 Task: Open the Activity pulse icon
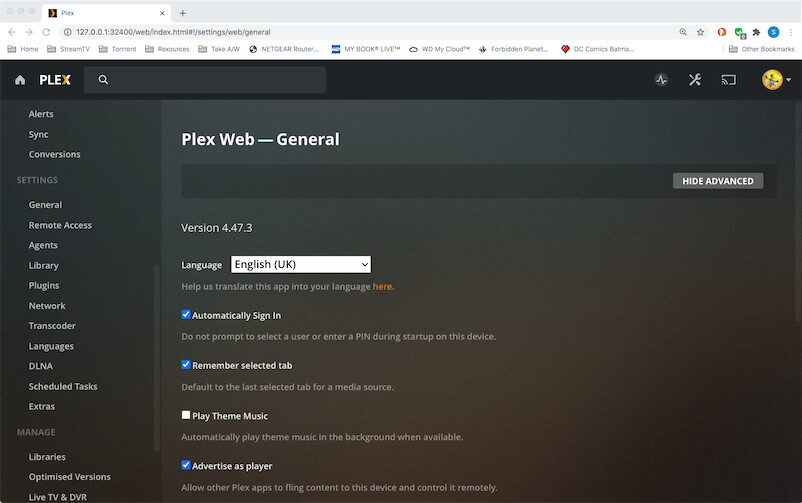(661, 80)
